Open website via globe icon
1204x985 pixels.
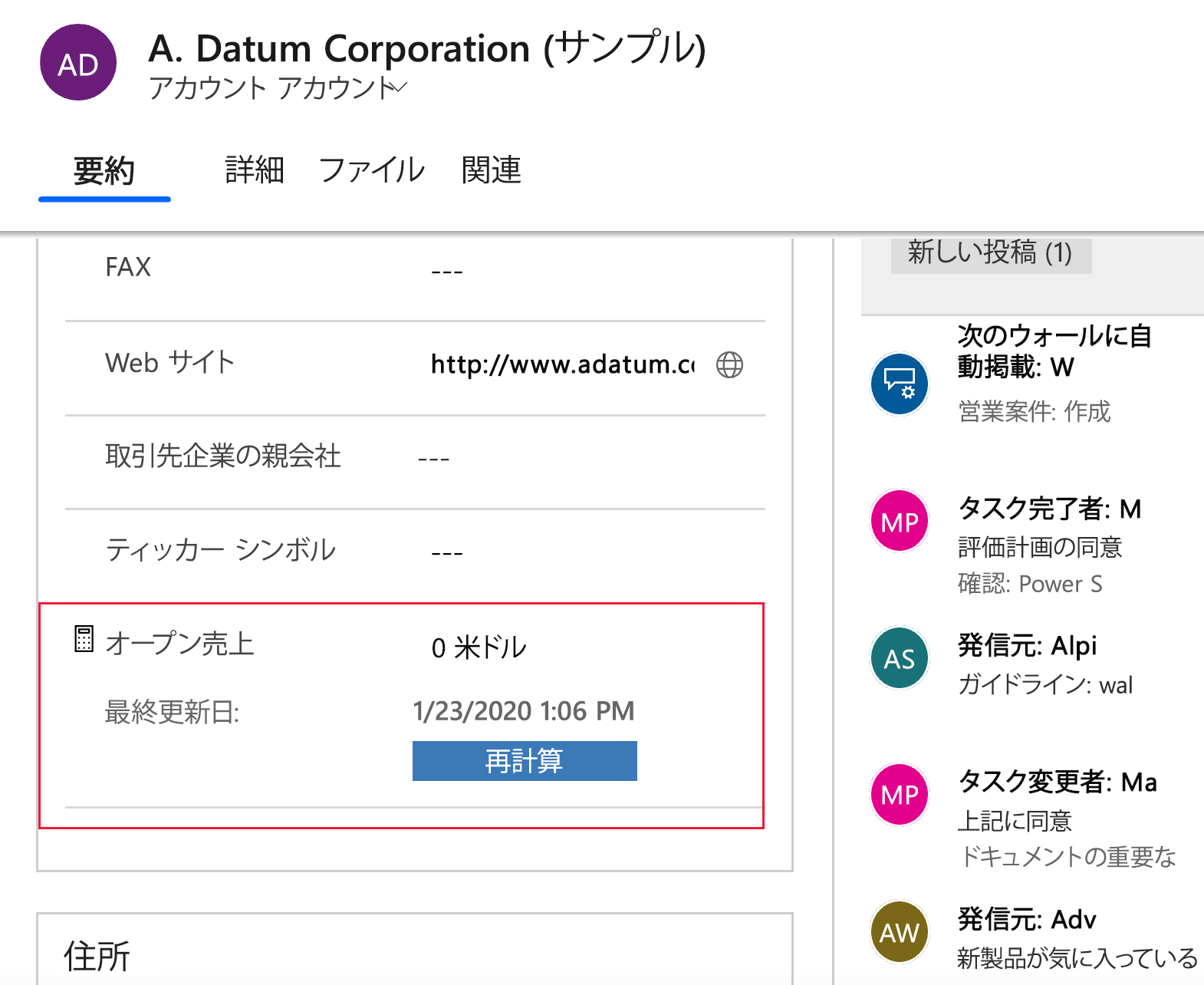click(729, 364)
